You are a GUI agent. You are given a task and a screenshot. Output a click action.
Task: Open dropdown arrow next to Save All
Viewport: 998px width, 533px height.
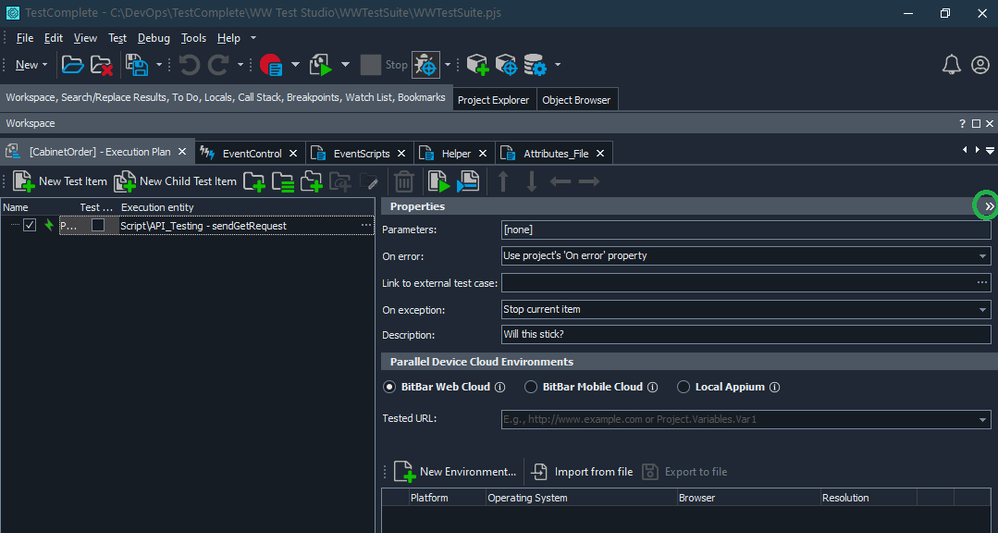pyautogui.click(x=159, y=65)
